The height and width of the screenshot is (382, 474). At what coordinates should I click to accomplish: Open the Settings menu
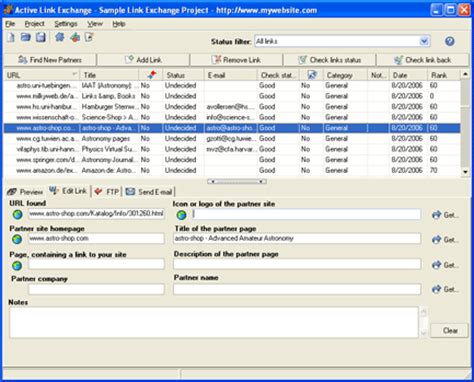pos(66,24)
